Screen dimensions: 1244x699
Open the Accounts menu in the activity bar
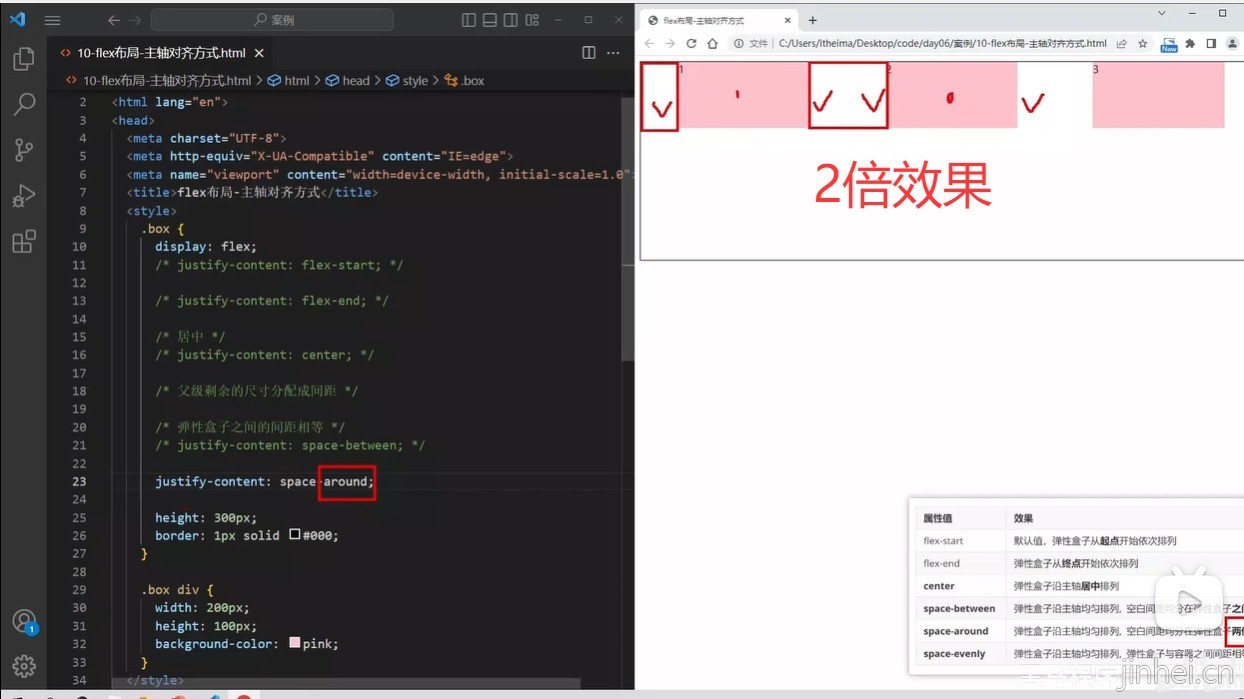click(24, 621)
